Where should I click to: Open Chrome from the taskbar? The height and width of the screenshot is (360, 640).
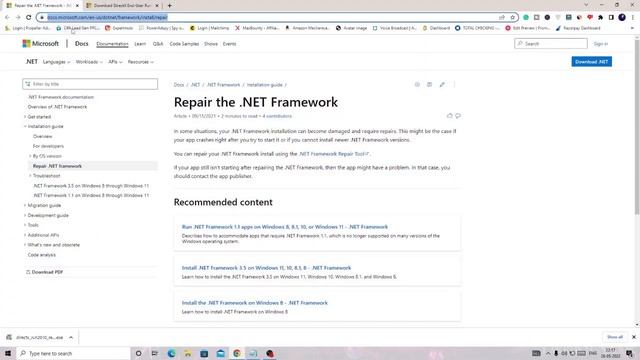point(237,353)
